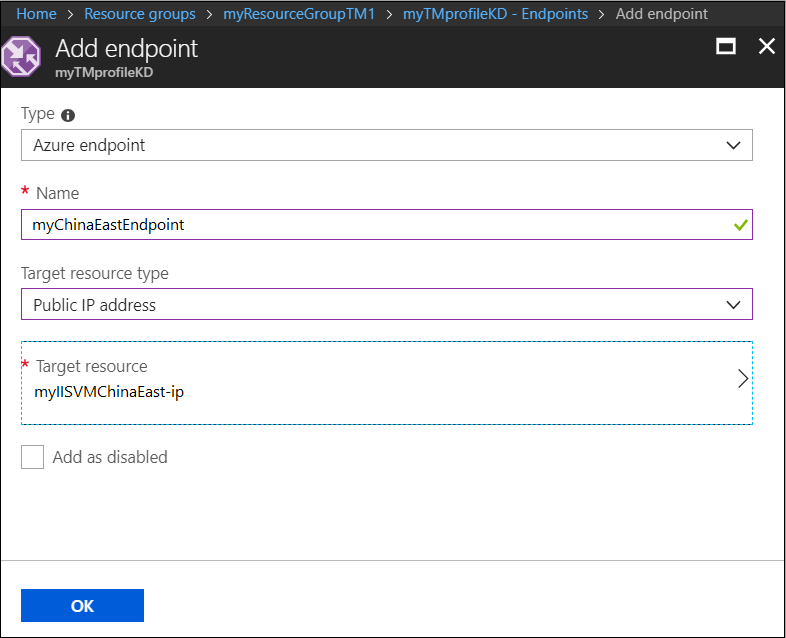Click the Type info icon

coord(68,115)
